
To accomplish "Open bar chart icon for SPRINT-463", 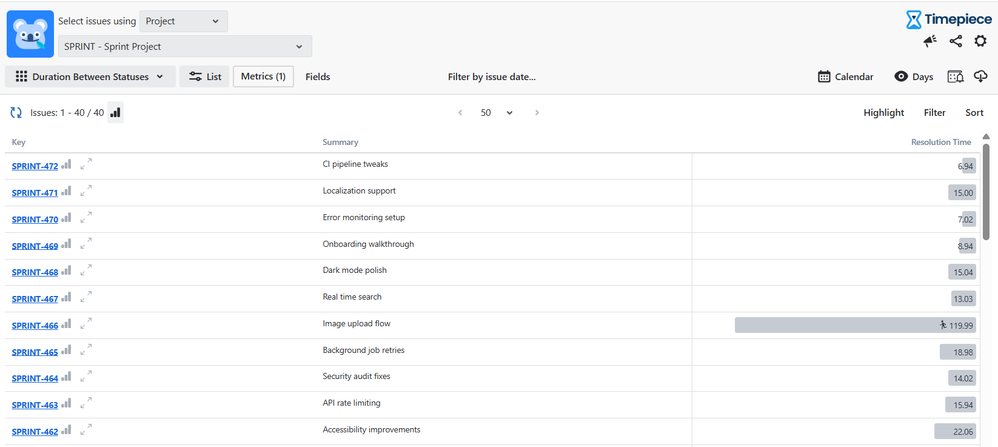I will (x=66, y=404).
